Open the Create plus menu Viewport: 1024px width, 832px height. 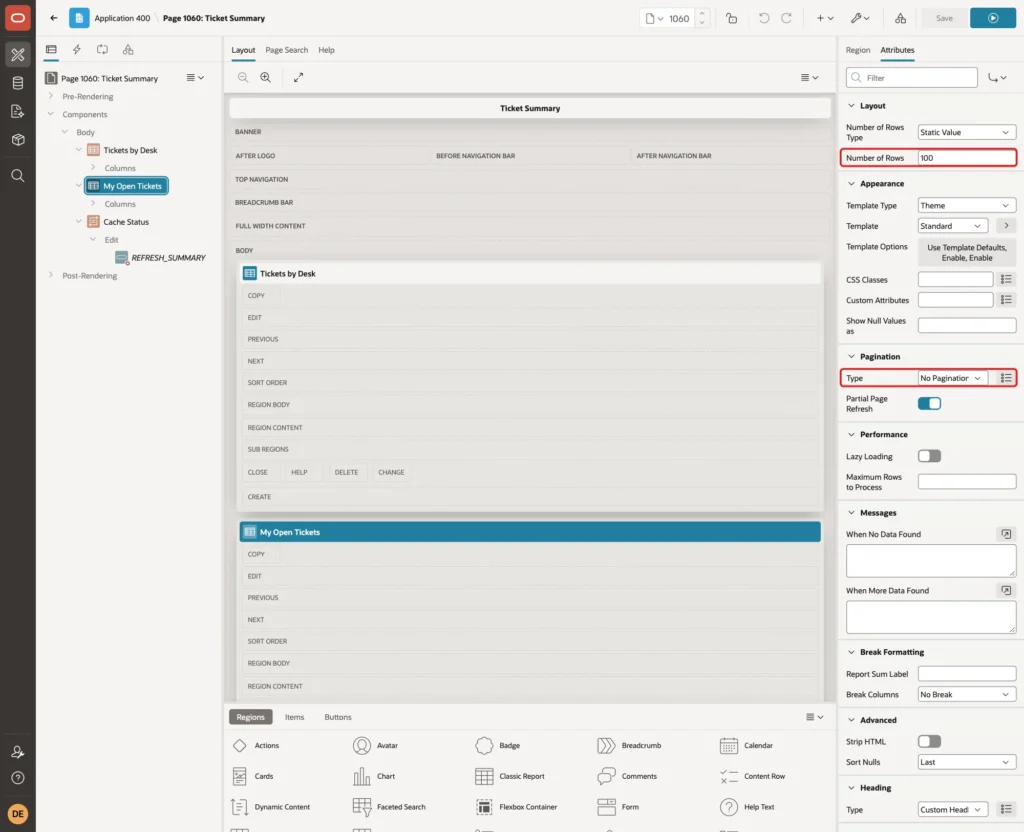(x=825, y=18)
